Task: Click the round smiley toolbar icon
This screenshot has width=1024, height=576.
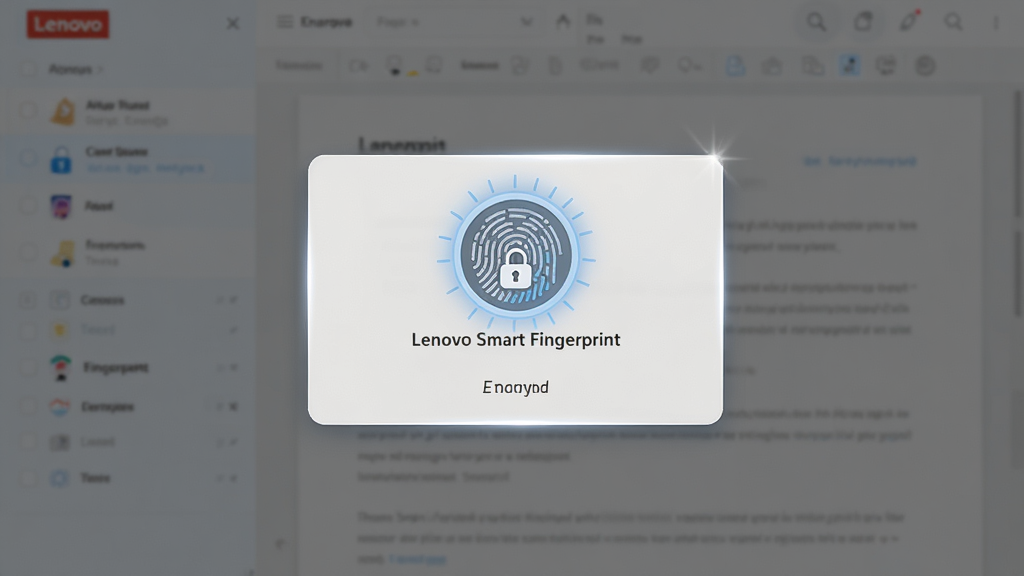Action: click(x=925, y=65)
